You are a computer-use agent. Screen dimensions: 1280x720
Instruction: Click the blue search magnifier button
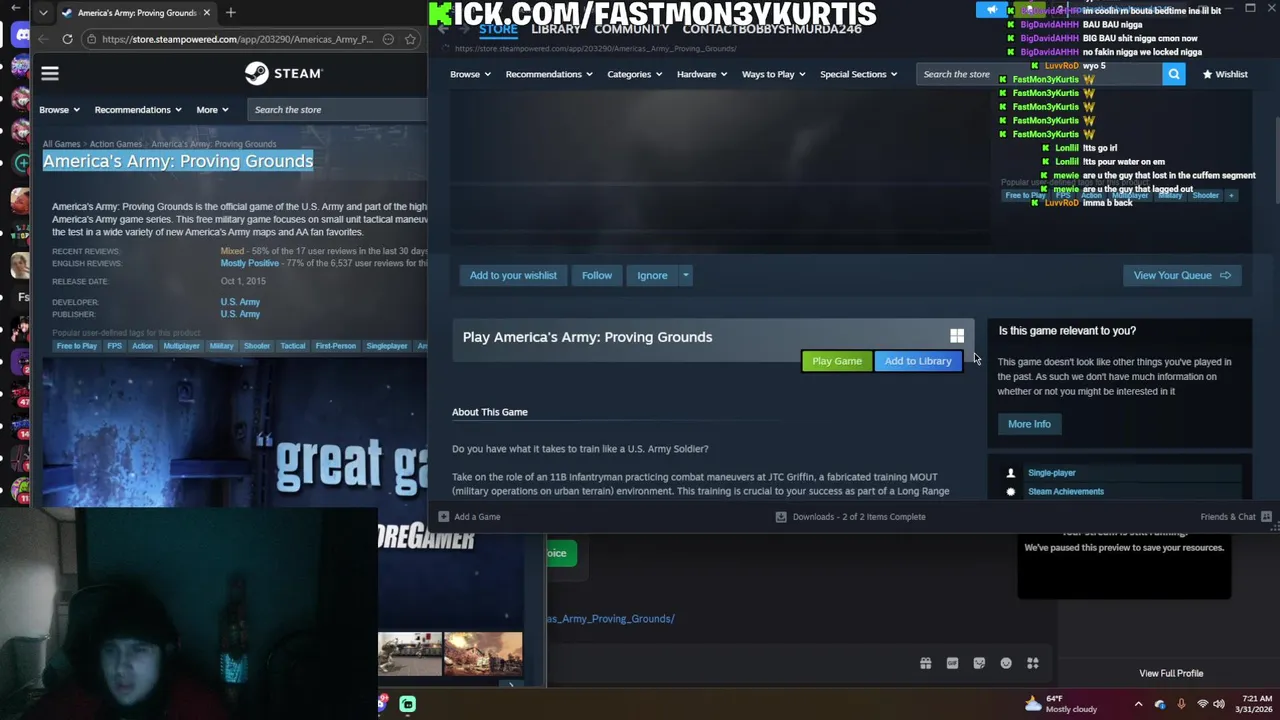click(x=1174, y=74)
